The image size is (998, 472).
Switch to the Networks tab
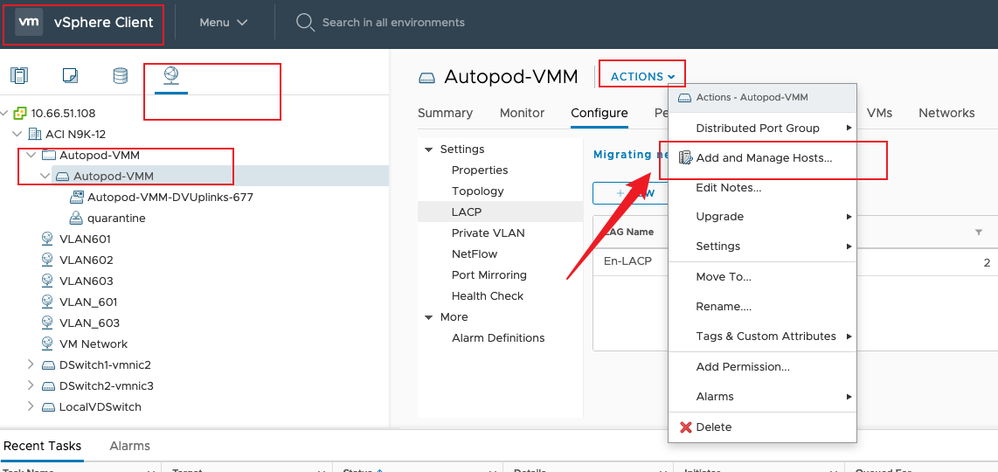click(946, 113)
